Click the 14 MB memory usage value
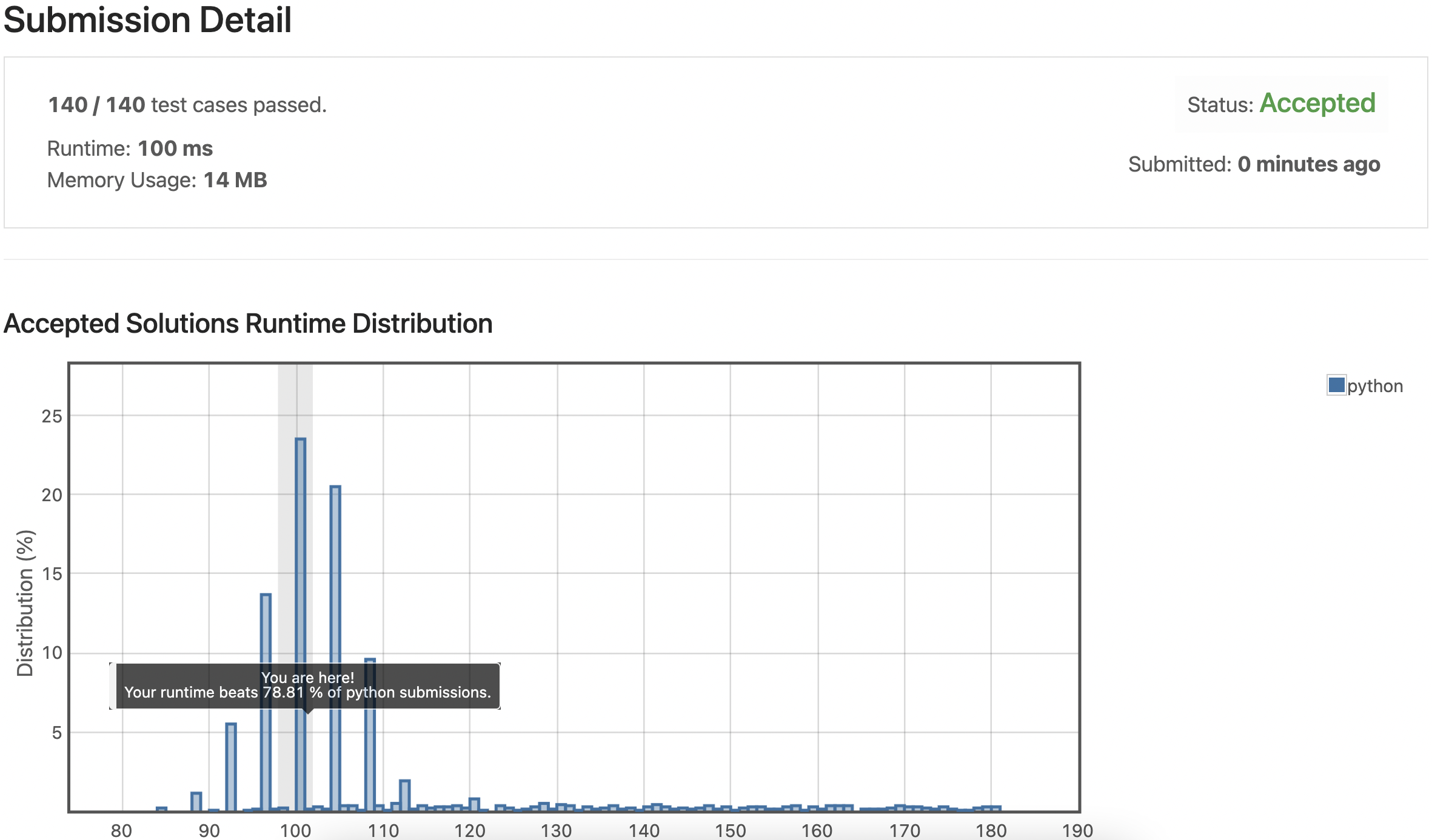1432x840 pixels. click(235, 180)
